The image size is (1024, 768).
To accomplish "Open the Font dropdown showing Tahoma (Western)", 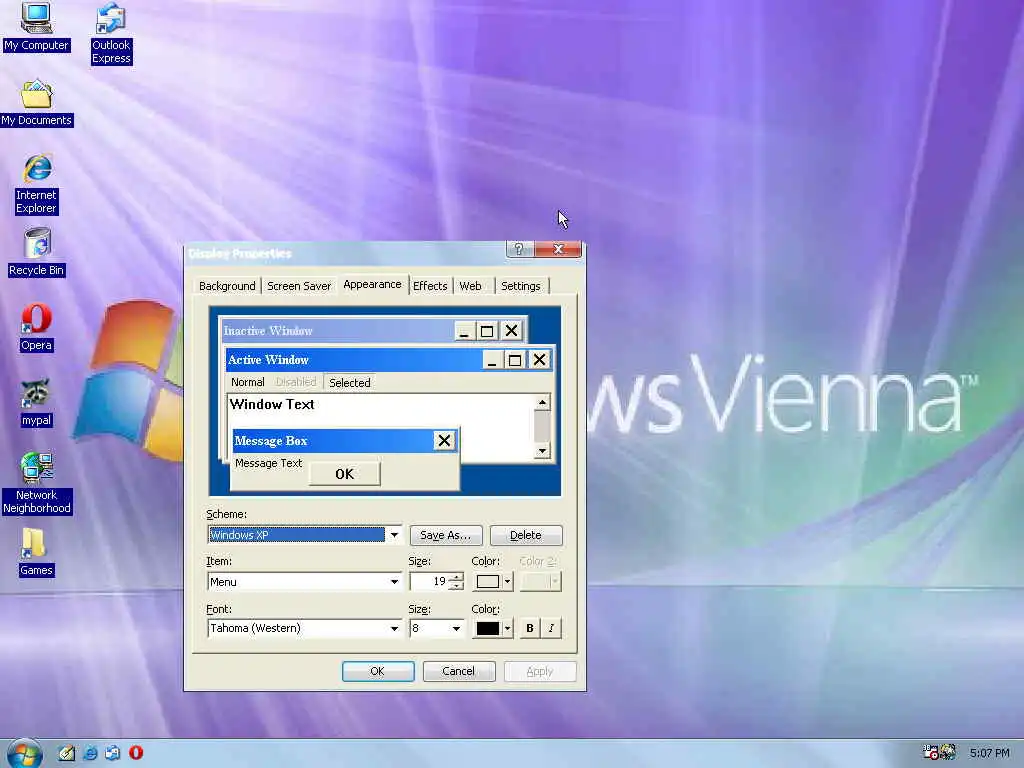I will [394, 628].
